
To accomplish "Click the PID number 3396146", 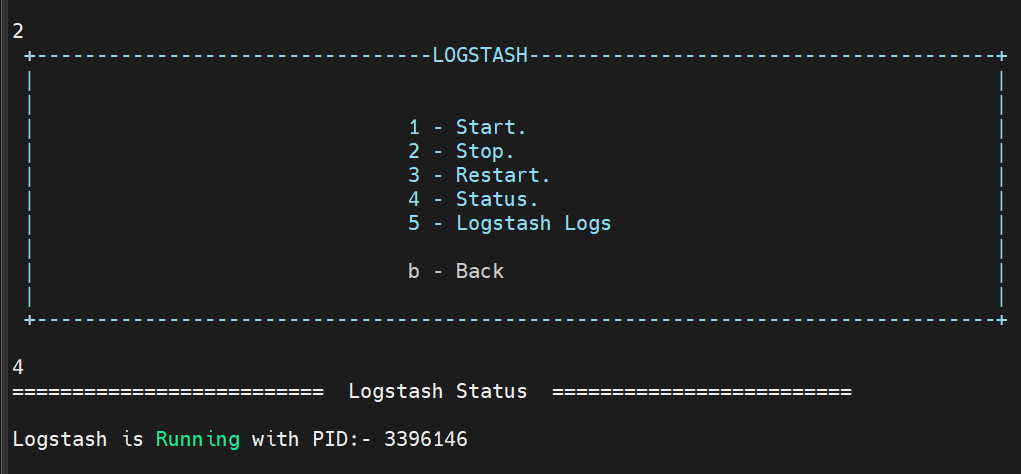I will [x=426, y=439].
